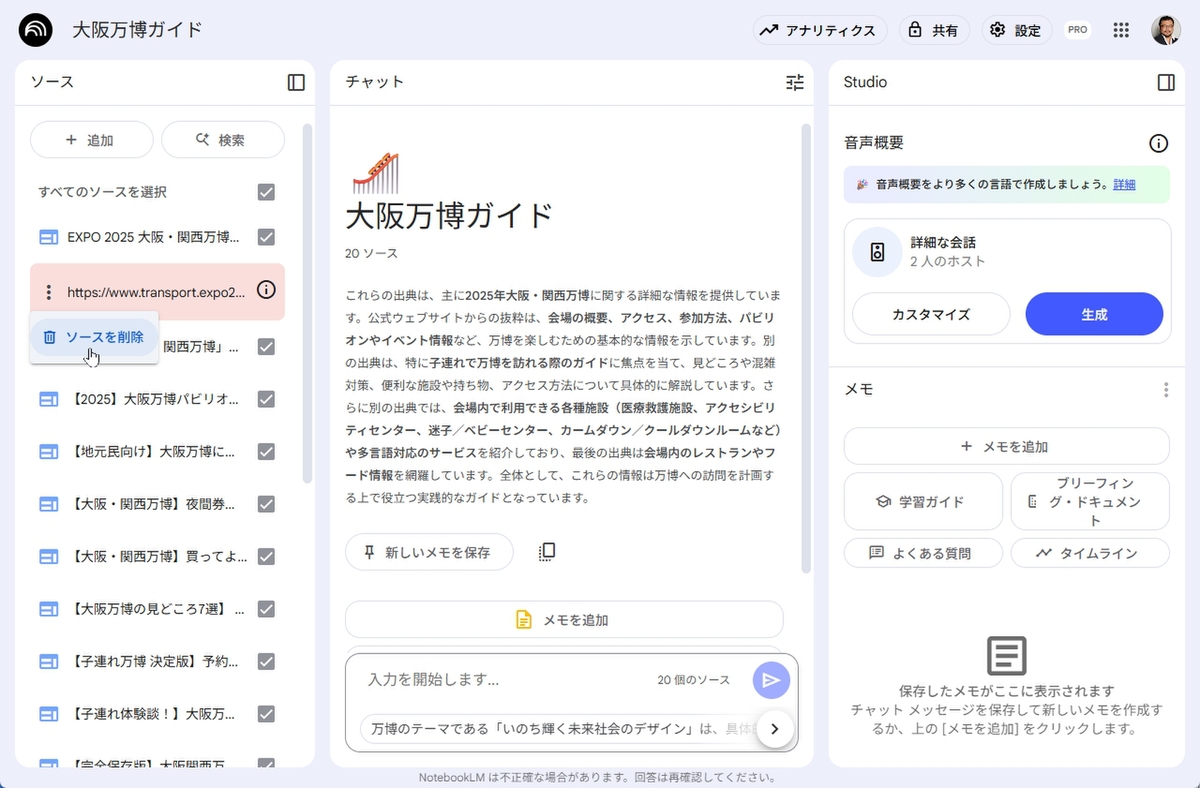Image resolution: width=1200 pixels, height=788 pixels.
Task: Open the 【大阪万博の見どころ7選】 source title
Action: [158, 608]
